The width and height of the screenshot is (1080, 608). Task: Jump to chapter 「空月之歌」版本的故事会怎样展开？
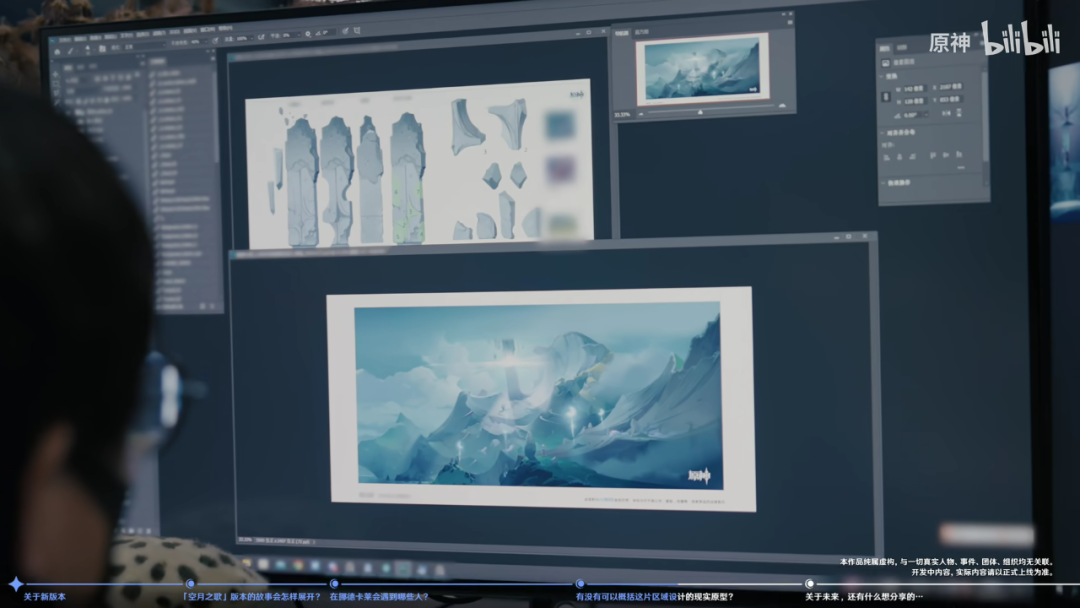(x=251, y=597)
